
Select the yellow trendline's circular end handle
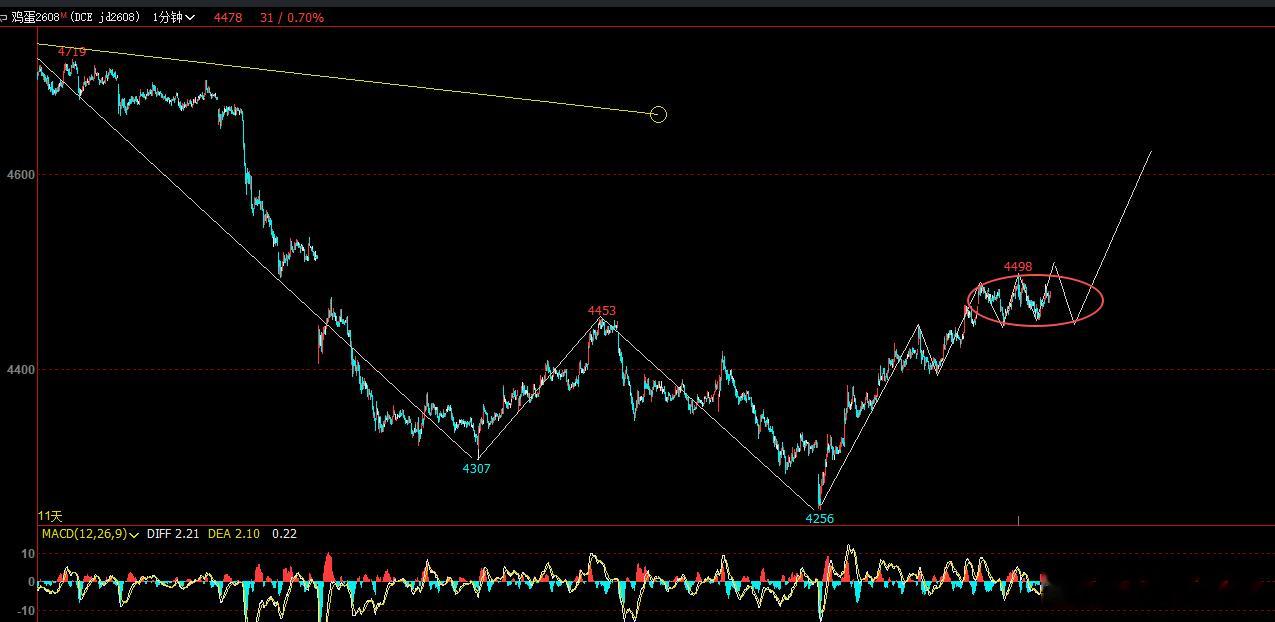[658, 114]
